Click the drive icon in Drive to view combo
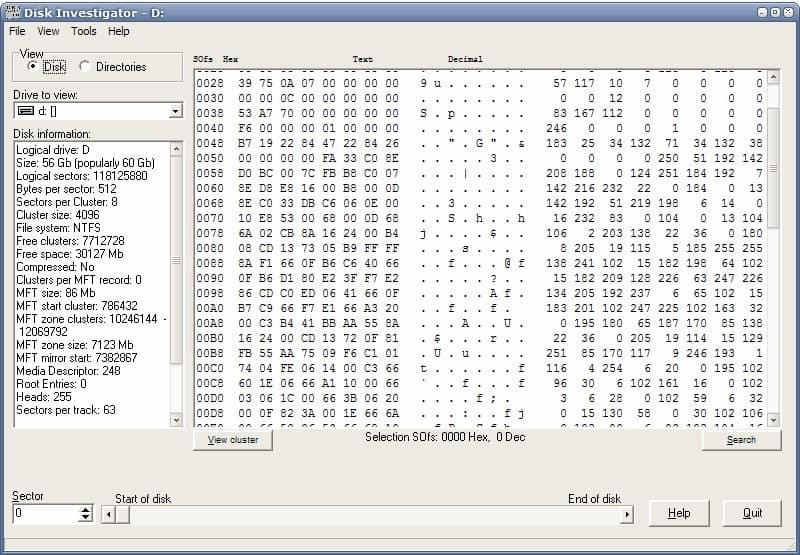The height and width of the screenshot is (555, 800). (x=25, y=111)
